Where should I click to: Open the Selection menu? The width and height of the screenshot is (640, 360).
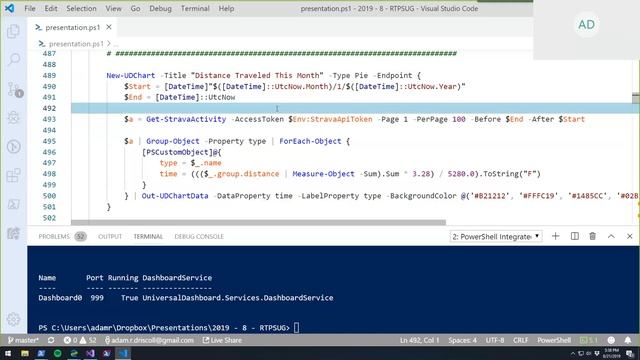click(x=81, y=8)
